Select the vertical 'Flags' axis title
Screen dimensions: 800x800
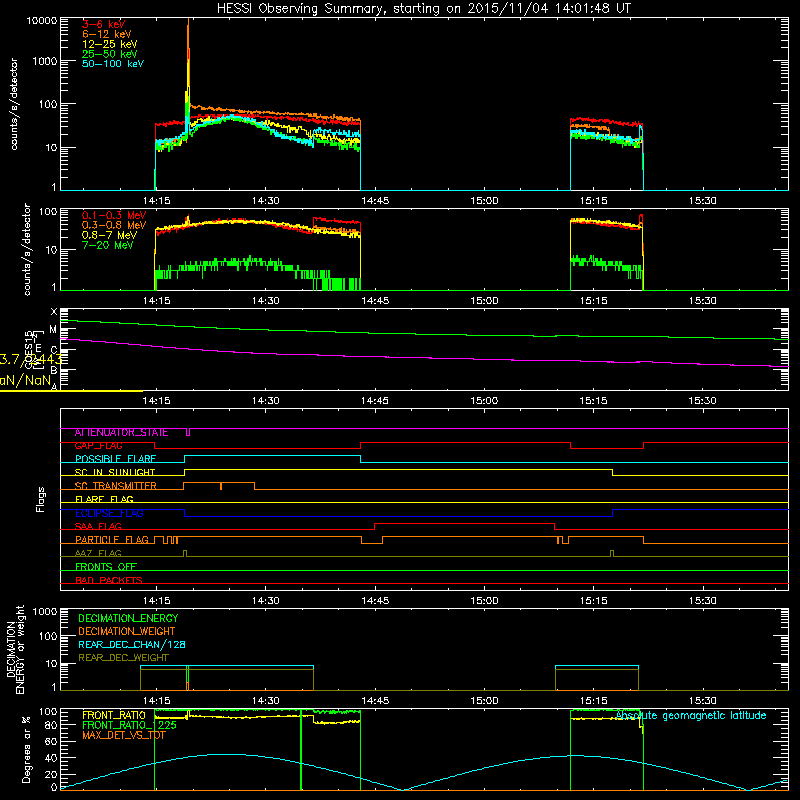click(x=41, y=499)
